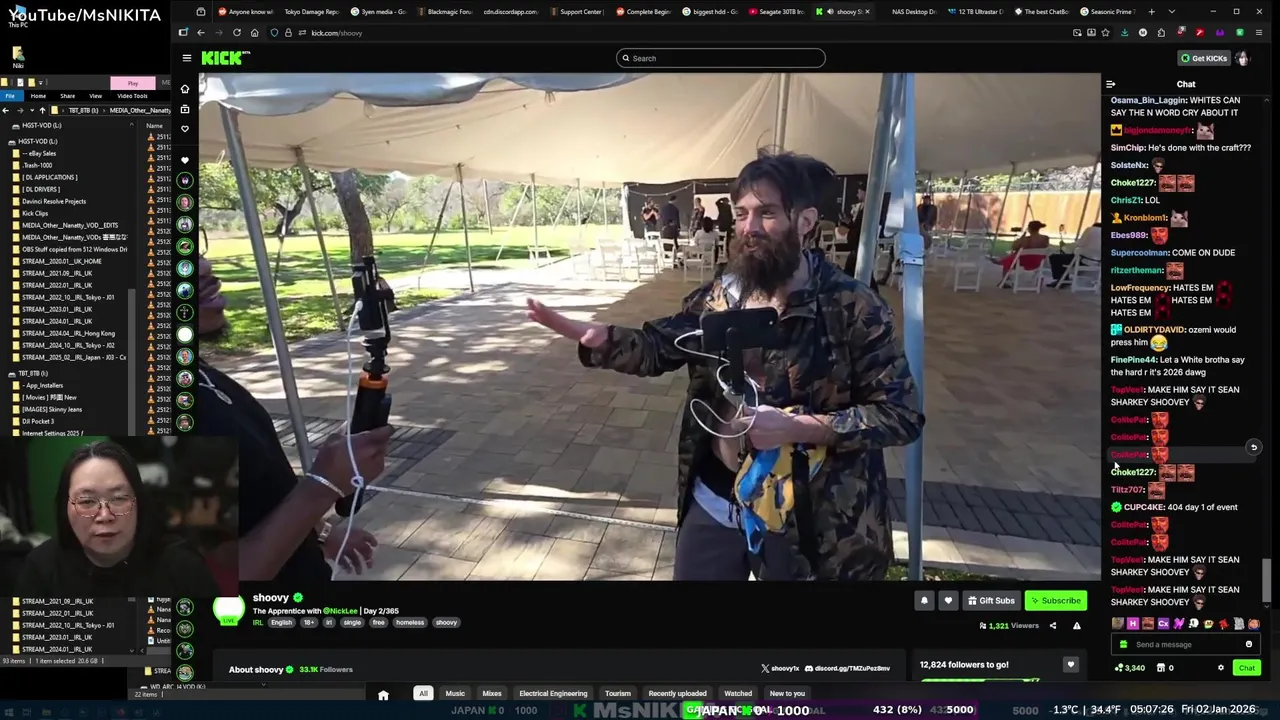The width and height of the screenshot is (1280, 720).
Task: Click the green Chat send button
Action: [1246, 668]
